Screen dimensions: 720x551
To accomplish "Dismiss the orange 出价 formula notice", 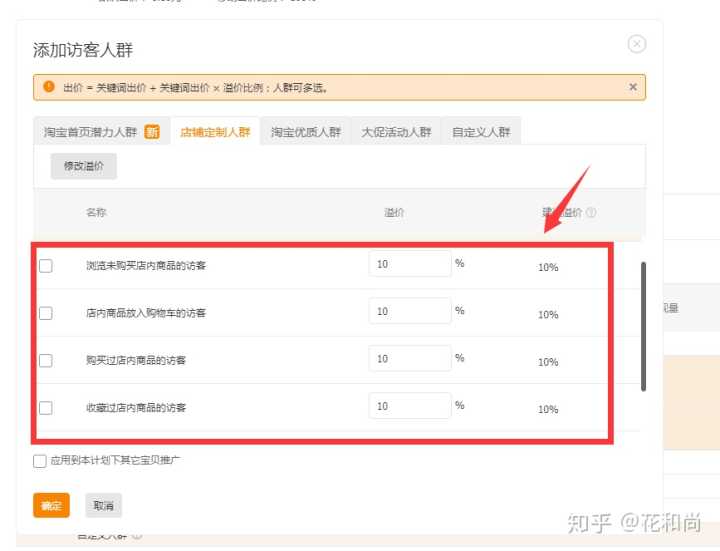I will point(633,87).
